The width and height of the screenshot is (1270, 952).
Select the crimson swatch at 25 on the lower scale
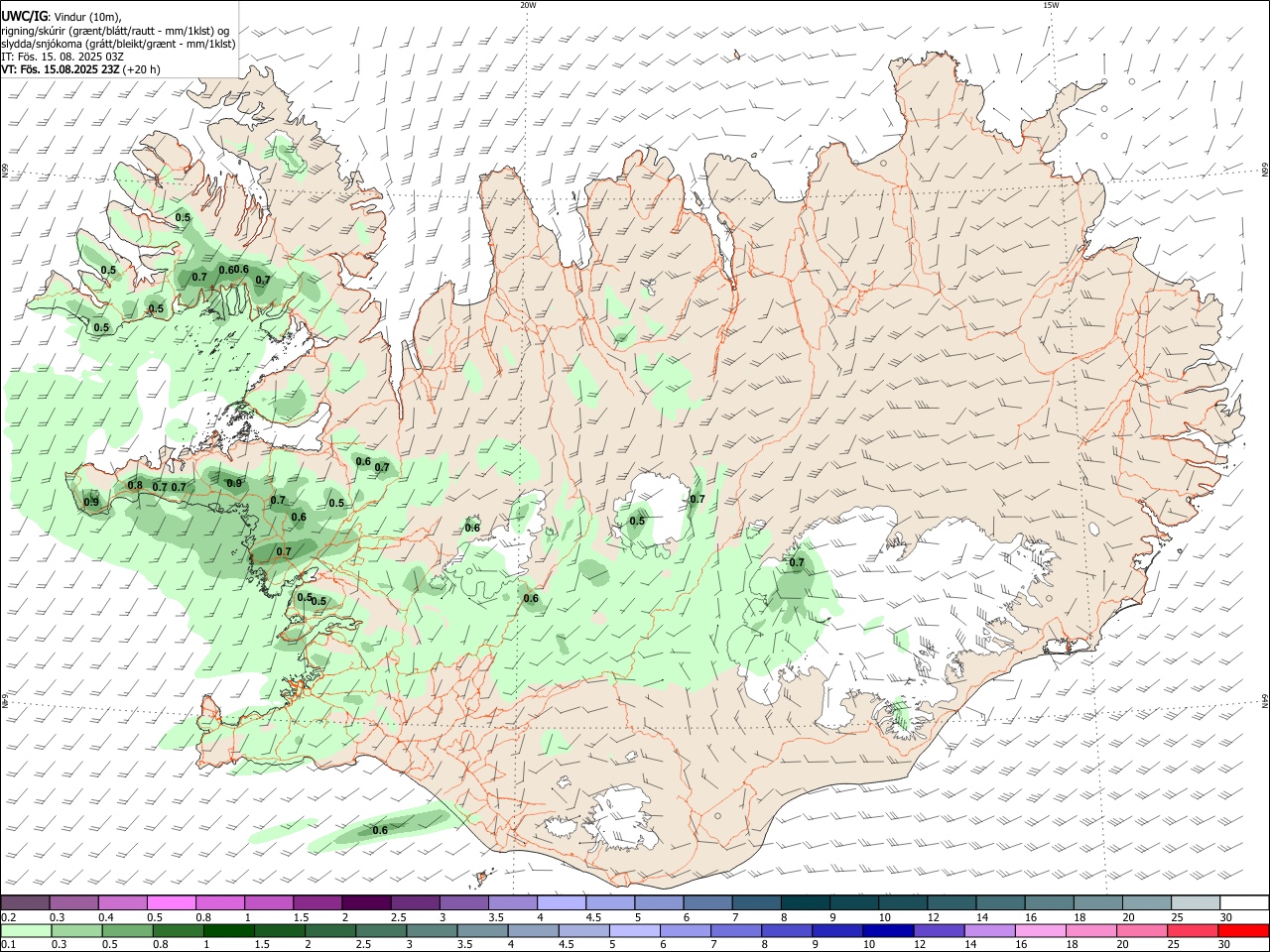(1192, 931)
